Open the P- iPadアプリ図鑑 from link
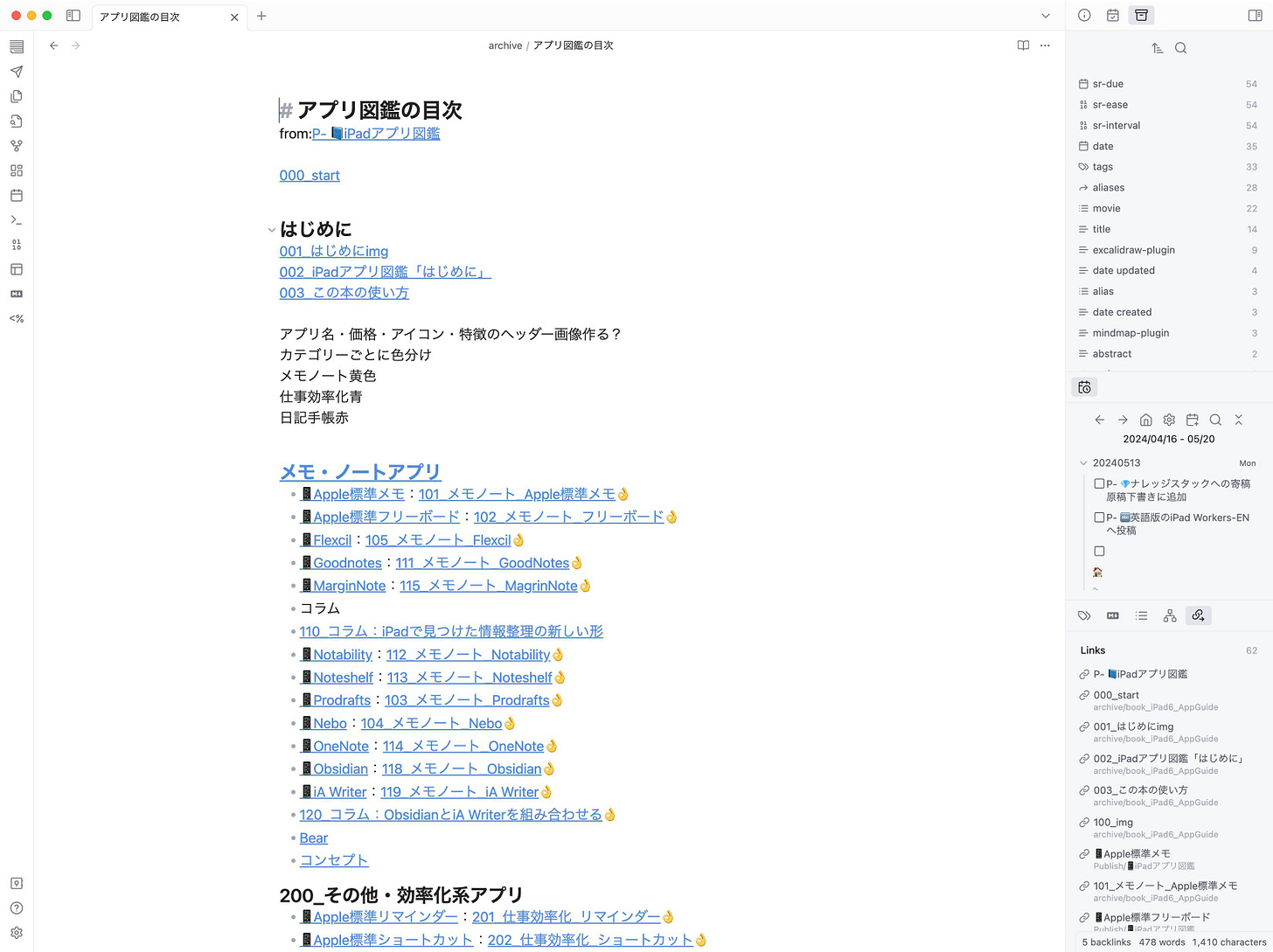The image size is (1273, 952). tap(376, 134)
